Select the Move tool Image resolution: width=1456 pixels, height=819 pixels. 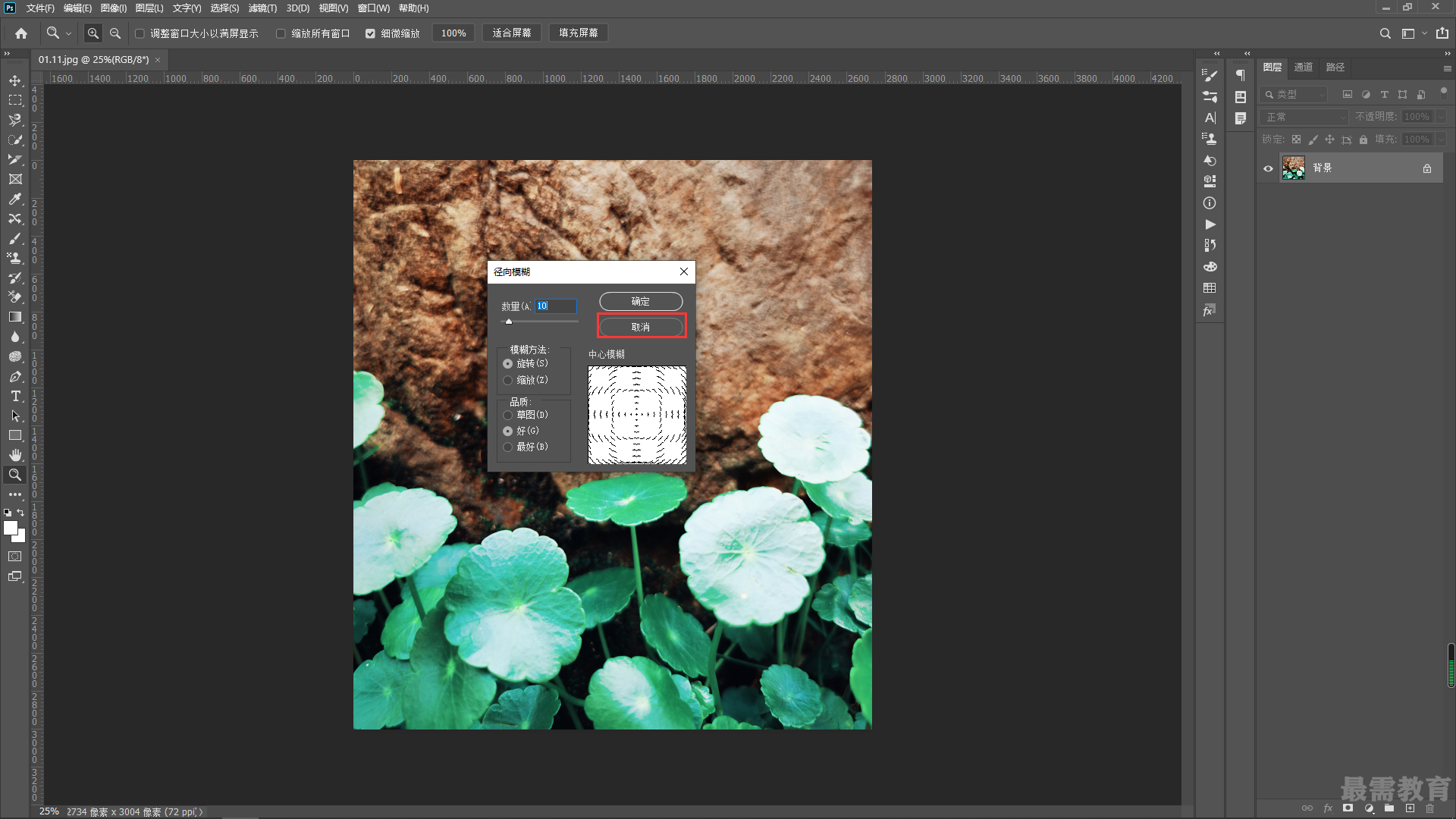15,80
